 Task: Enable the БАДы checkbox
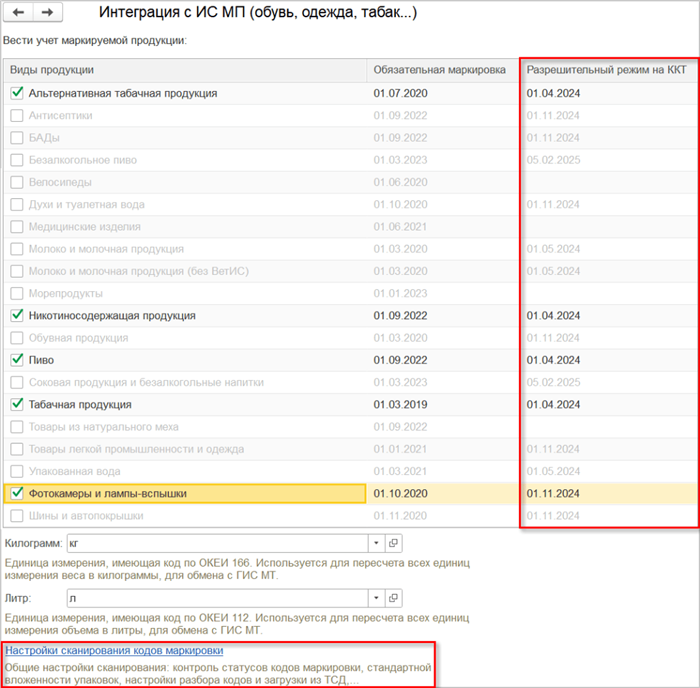point(17,138)
